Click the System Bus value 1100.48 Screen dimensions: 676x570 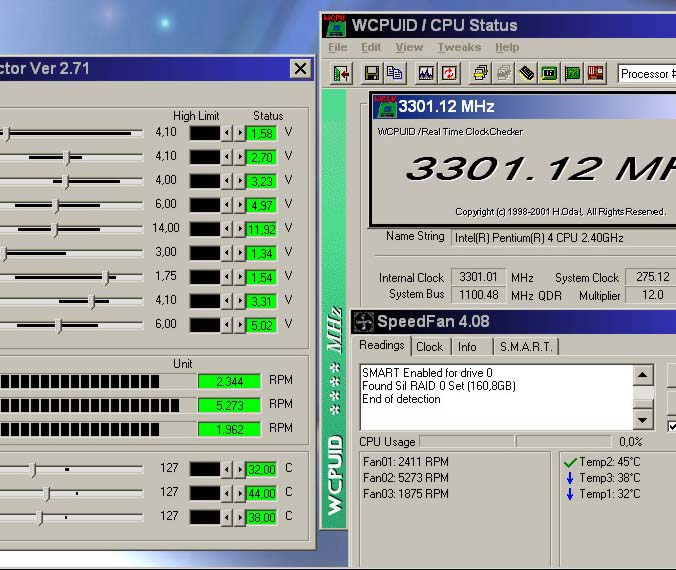[478, 295]
